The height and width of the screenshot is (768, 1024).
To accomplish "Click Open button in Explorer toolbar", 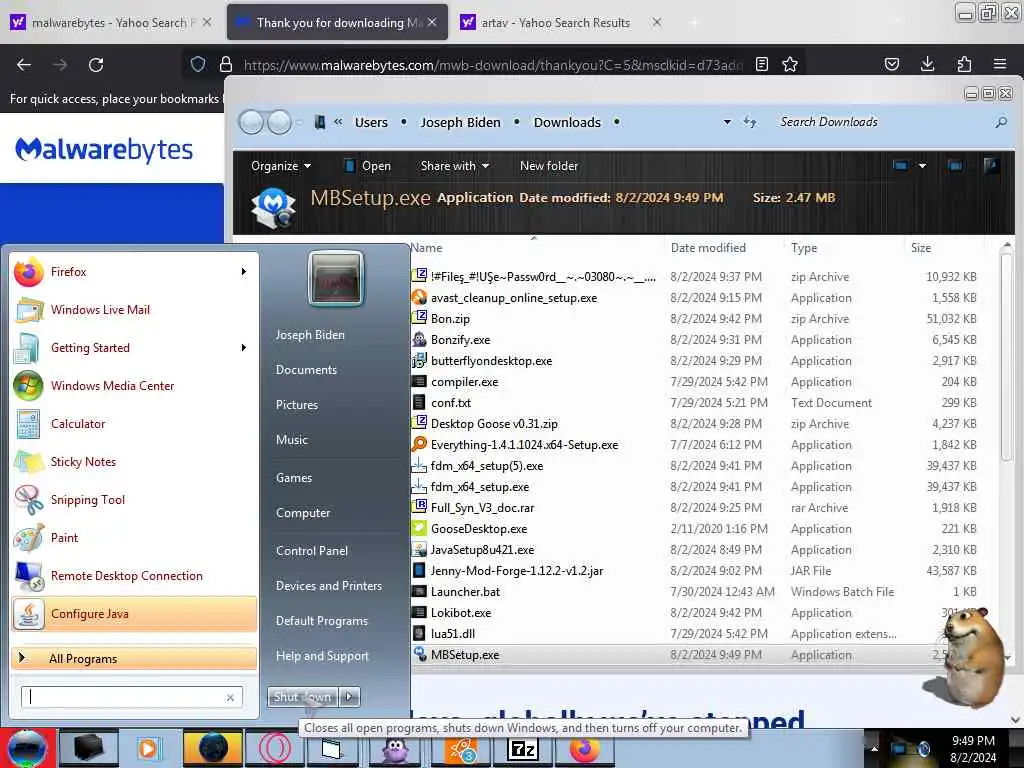I will pyautogui.click(x=368, y=166).
